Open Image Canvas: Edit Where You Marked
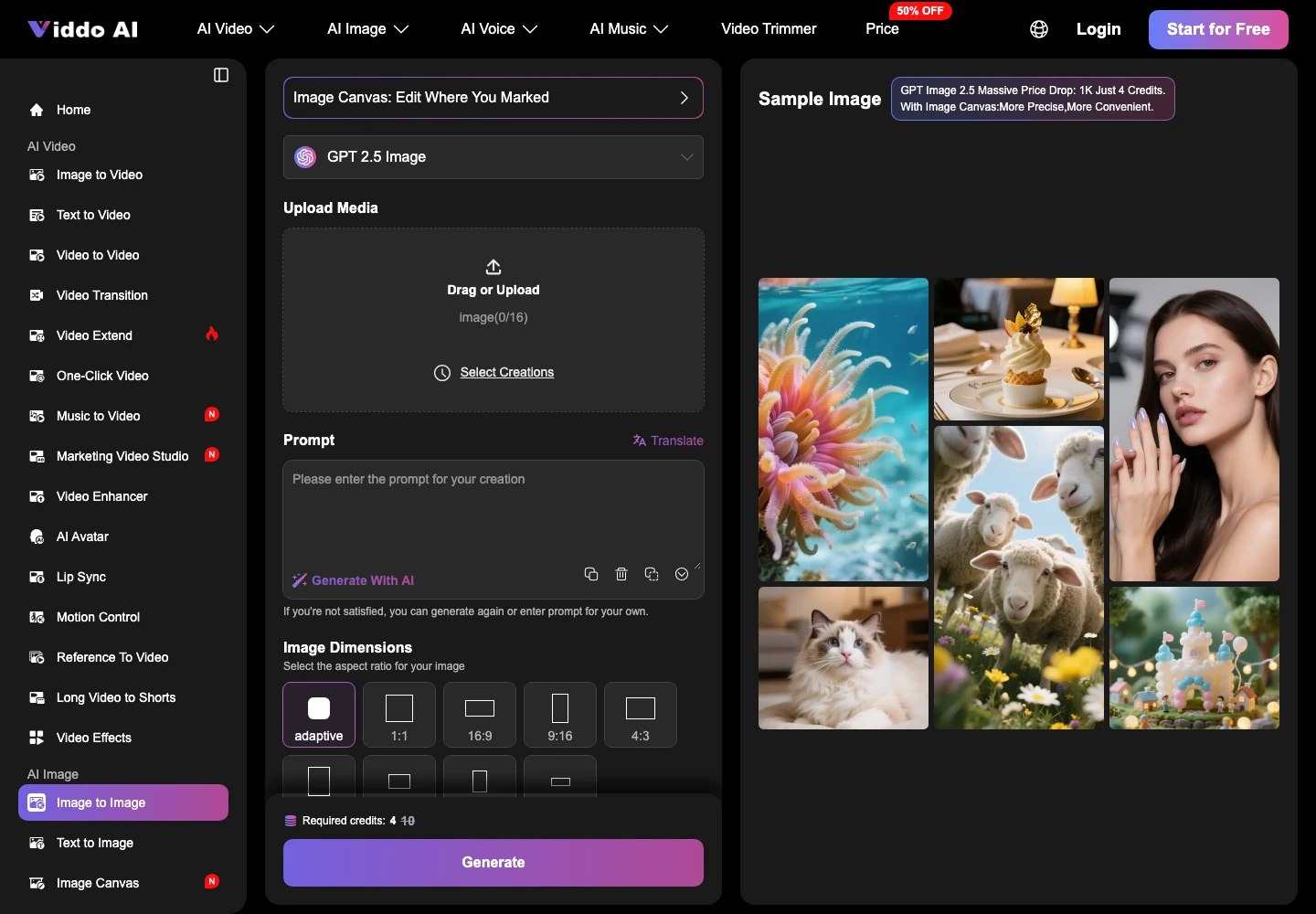This screenshot has width=1316, height=914. coord(493,98)
